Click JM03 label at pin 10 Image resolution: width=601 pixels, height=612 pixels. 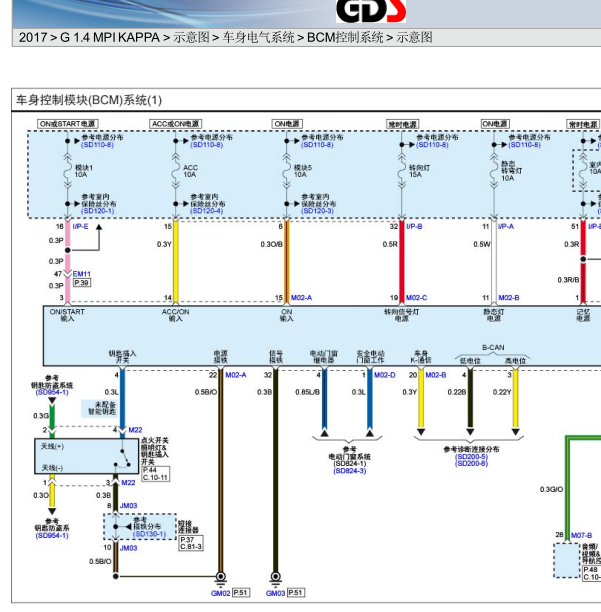(128, 548)
